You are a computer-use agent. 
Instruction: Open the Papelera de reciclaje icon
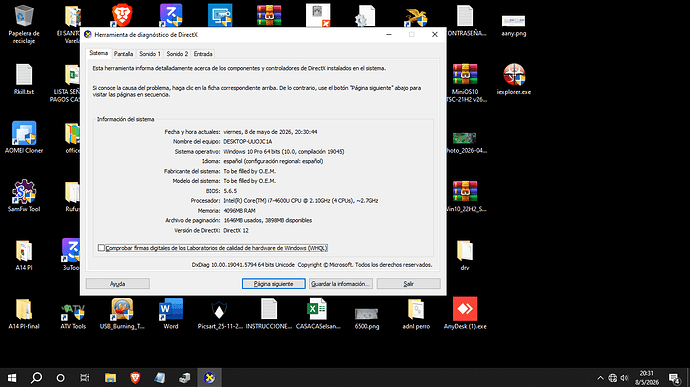pyautogui.click(x=24, y=24)
